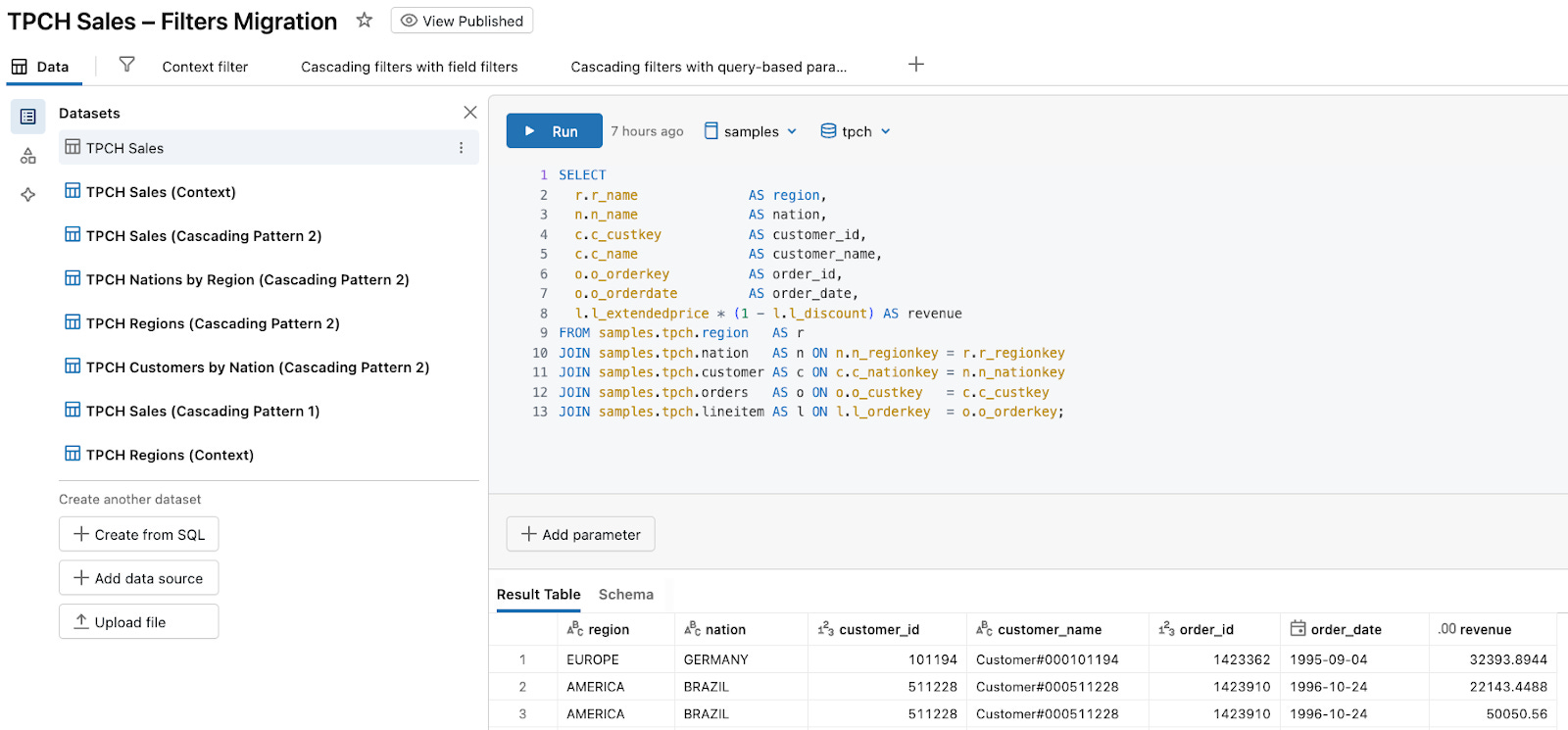Select TPCH Regions (Cascading Pattern 2) dataset
The width and height of the screenshot is (1568, 730).
pyautogui.click(x=269, y=323)
